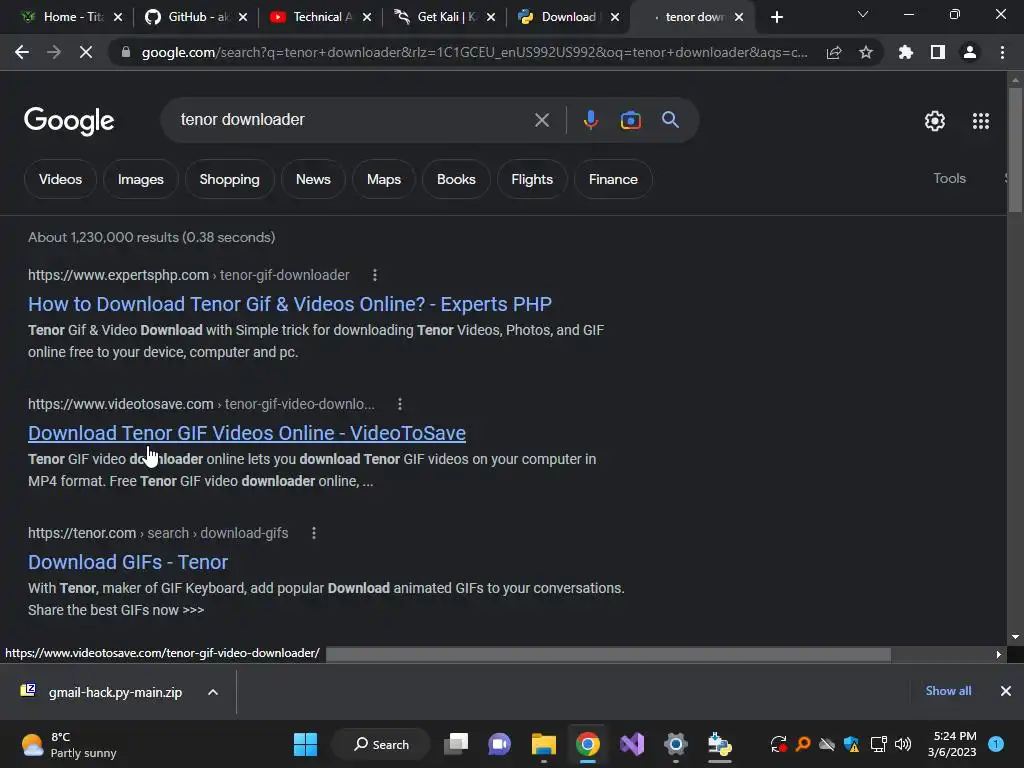Close the tenor downloader tab
1024x768 pixels.
739,17
